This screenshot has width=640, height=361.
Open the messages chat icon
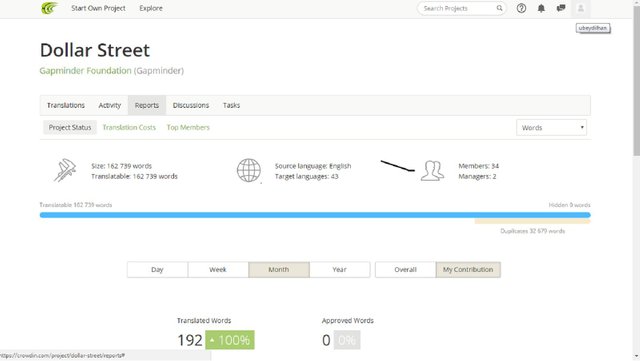(x=561, y=8)
